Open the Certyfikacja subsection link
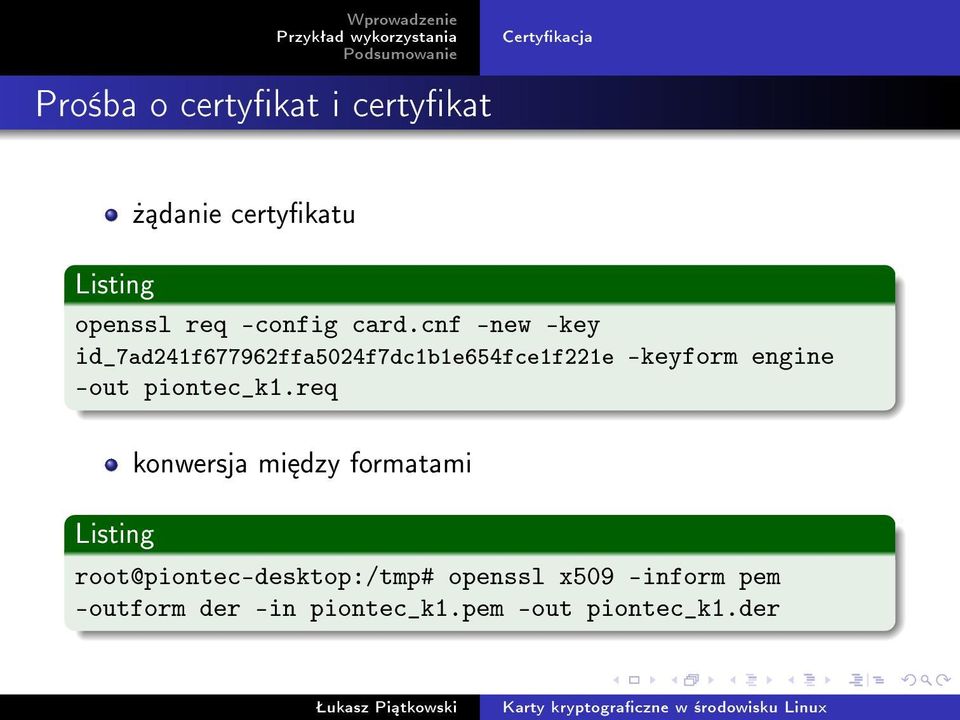This screenshot has height=720, width=960. click(x=547, y=37)
